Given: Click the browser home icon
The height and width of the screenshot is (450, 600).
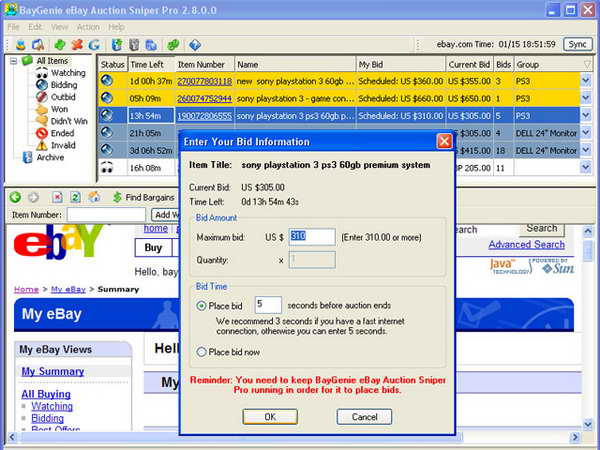Looking at the screenshot, I should tap(94, 197).
